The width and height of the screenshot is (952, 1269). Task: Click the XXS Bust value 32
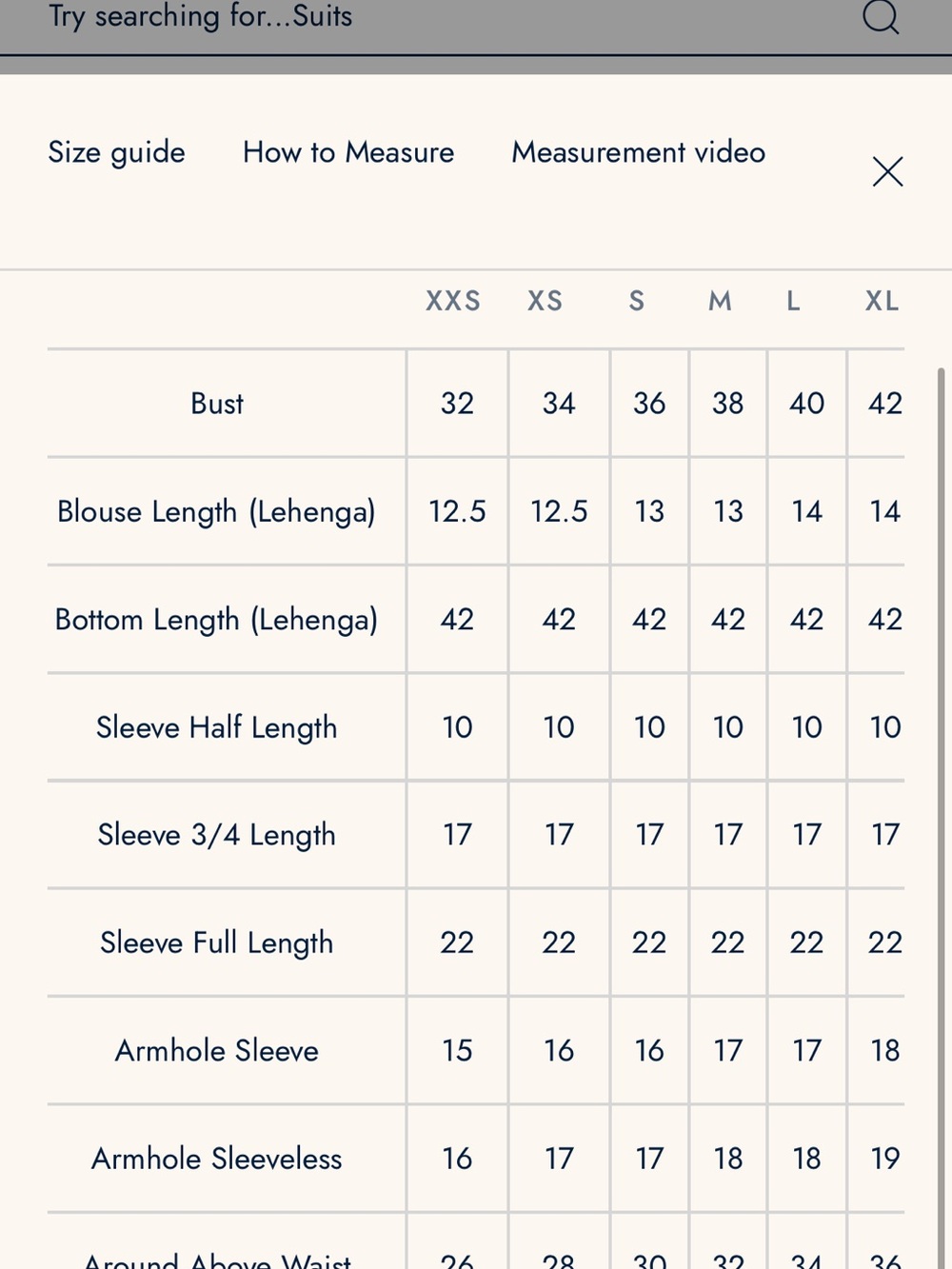click(457, 404)
